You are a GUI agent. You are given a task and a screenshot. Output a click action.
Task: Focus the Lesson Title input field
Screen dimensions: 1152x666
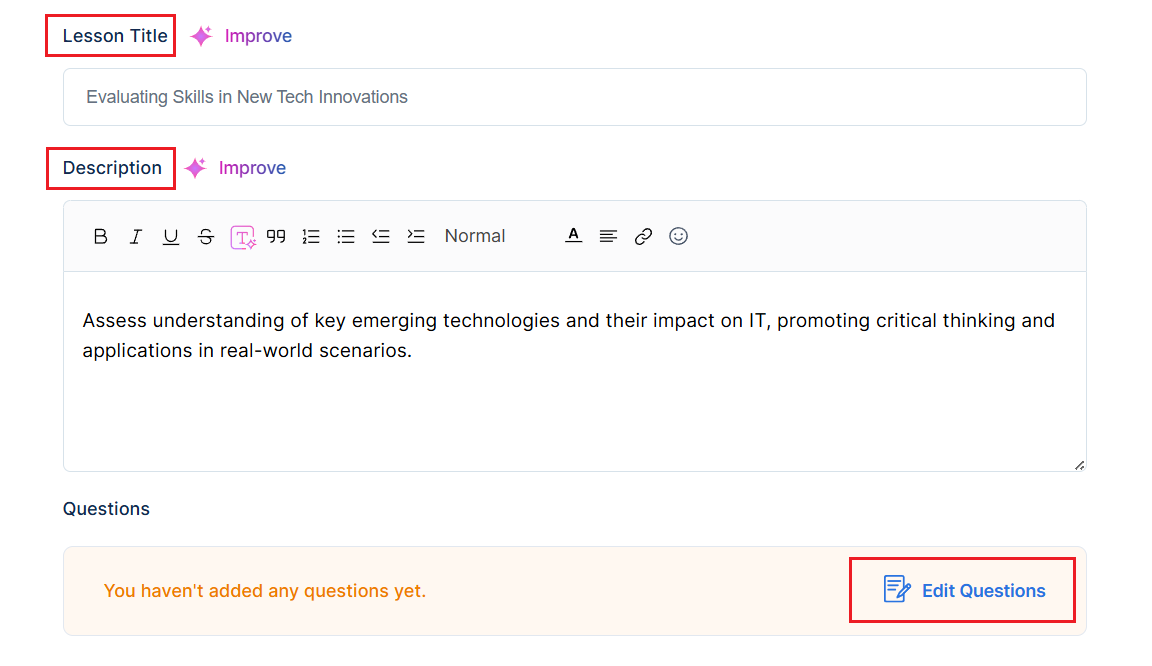pos(575,97)
